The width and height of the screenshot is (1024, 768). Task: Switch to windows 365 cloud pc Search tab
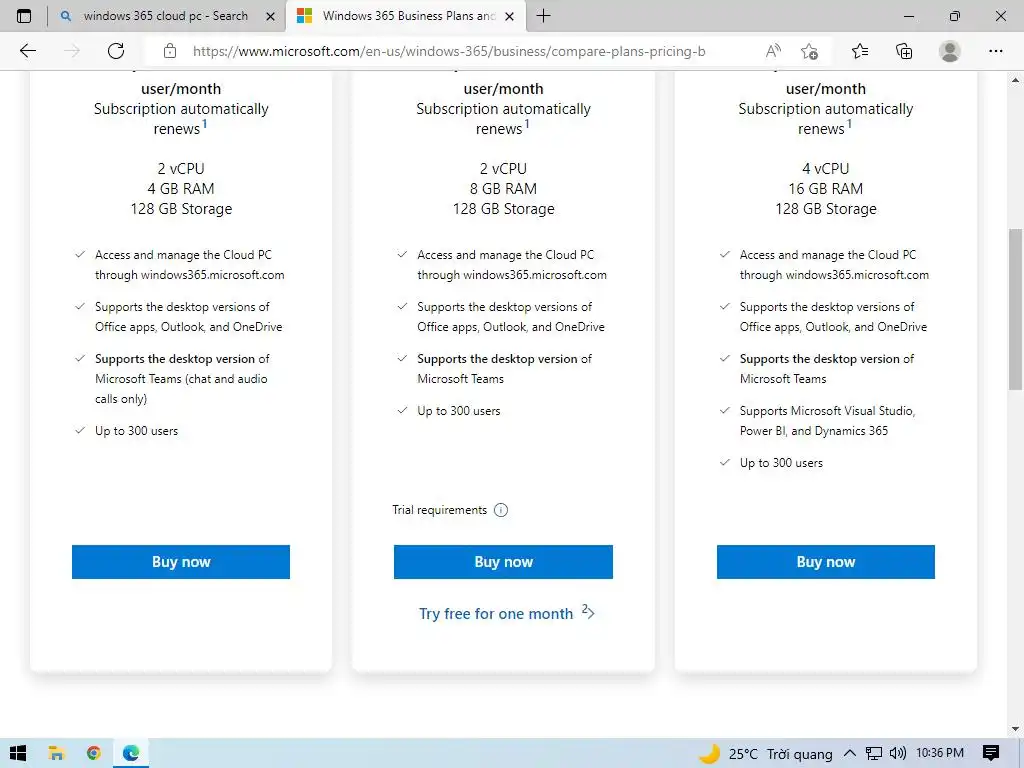(166, 16)
